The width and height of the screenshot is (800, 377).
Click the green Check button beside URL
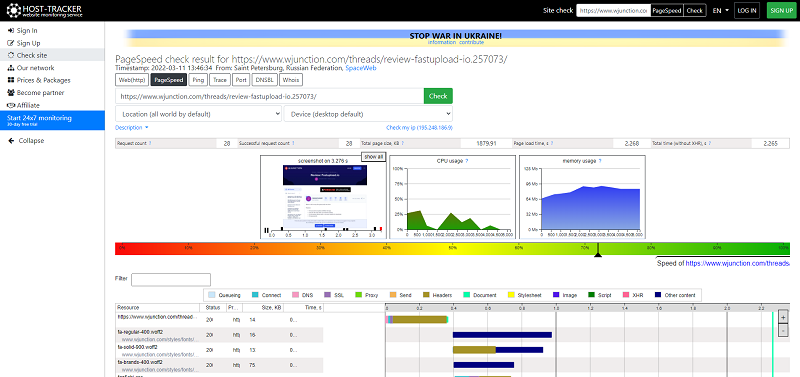tap(438, 96)
